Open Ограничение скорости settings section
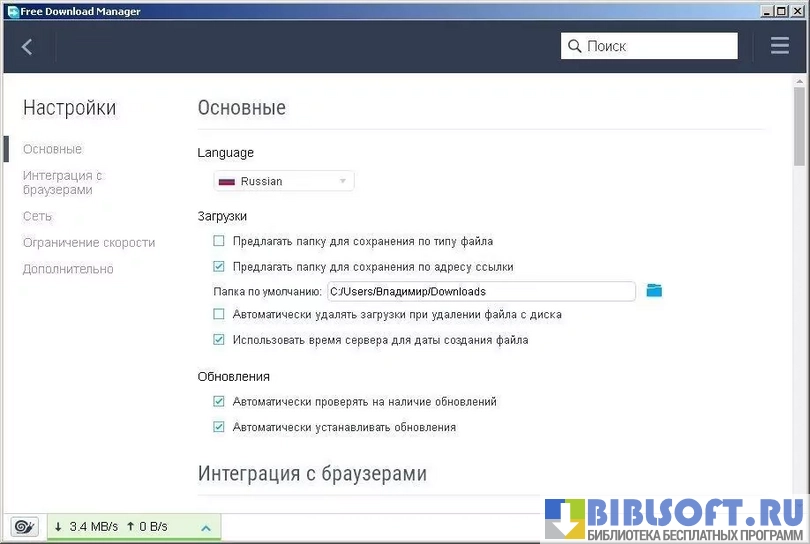The height and width of the screenshot is (544, 810). (x=89, y=243)
